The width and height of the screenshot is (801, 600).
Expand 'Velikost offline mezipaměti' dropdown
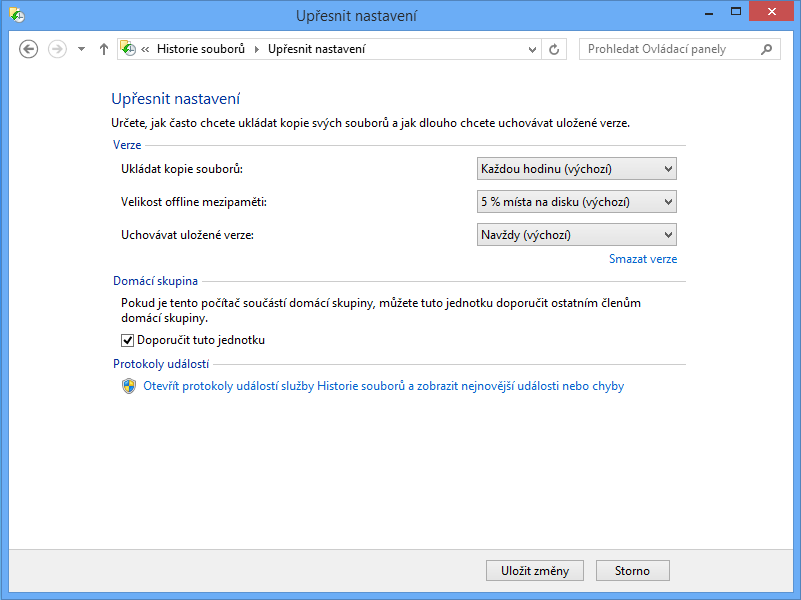coord(577,202)
